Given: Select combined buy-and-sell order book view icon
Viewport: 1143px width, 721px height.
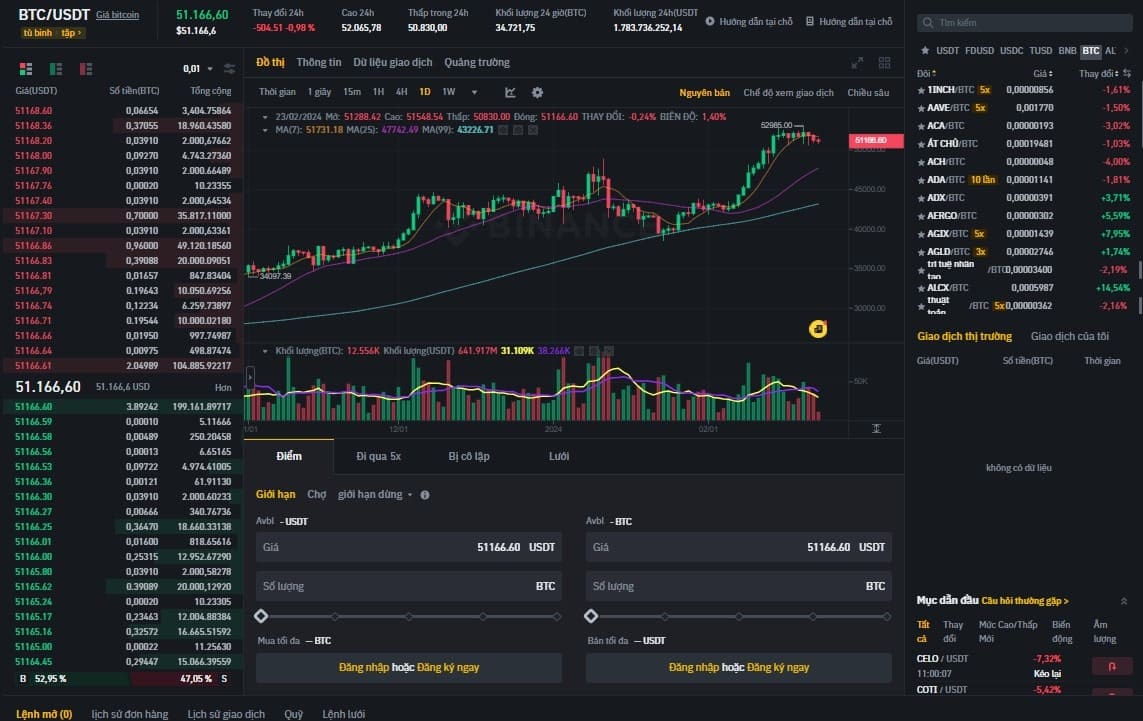Looking at the screenshot, I should pyautogui.click(x=26, y=69).
